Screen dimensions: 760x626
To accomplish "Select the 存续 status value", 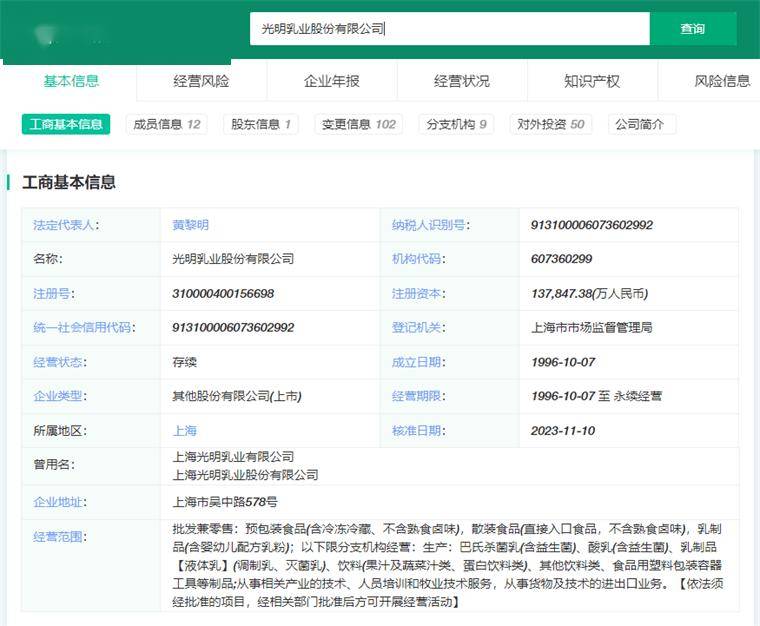I will pyautogui.click(x=185, y=362).
